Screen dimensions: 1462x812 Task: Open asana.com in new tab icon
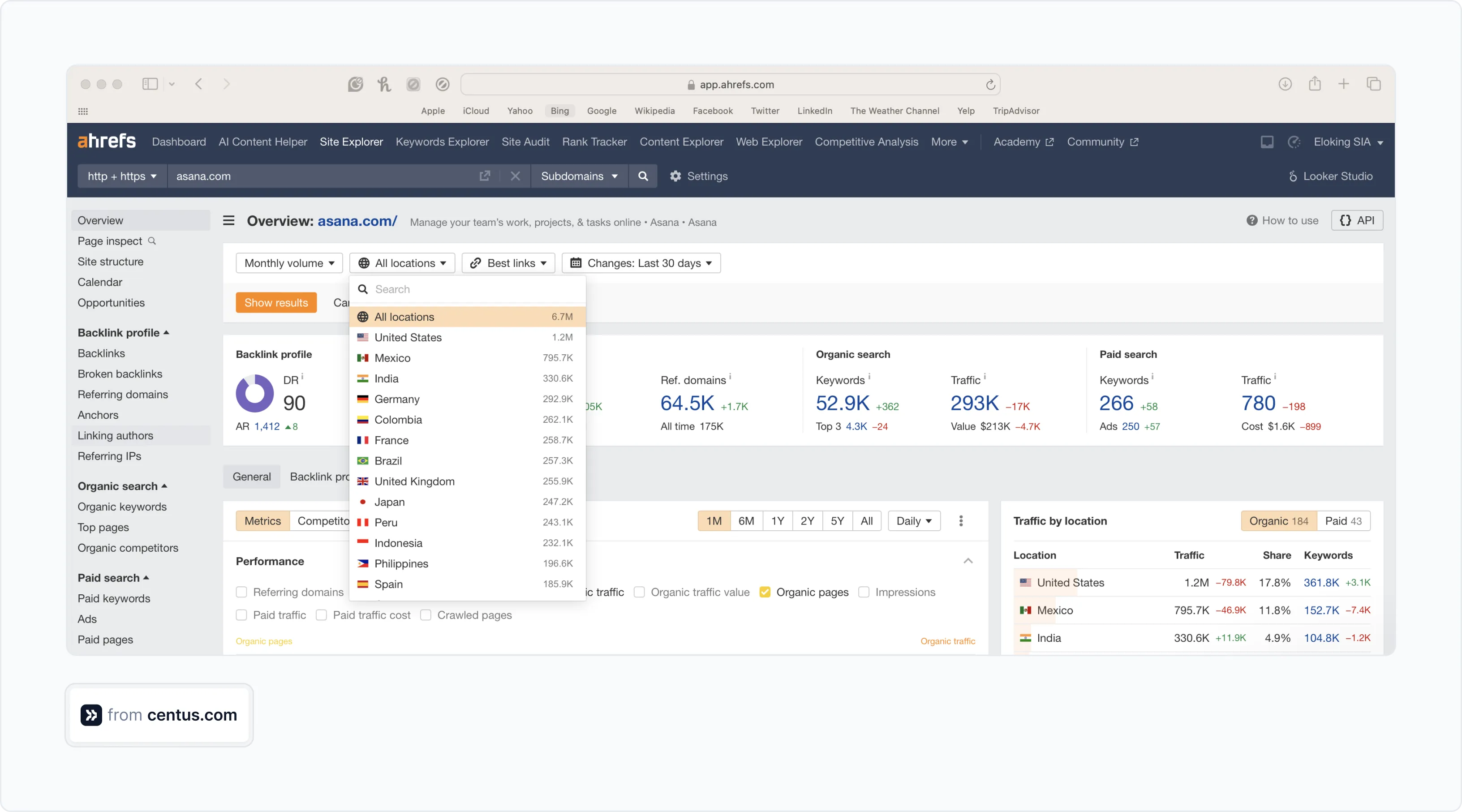point(484,176)
